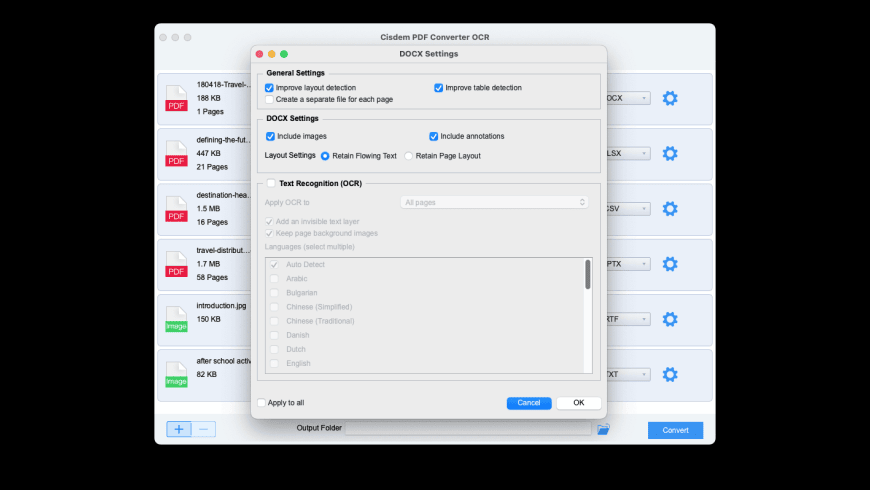The height and width of the screenshot is (490, 870).
Task: Uncheck Include images option
Action: (x=270, y=136)
